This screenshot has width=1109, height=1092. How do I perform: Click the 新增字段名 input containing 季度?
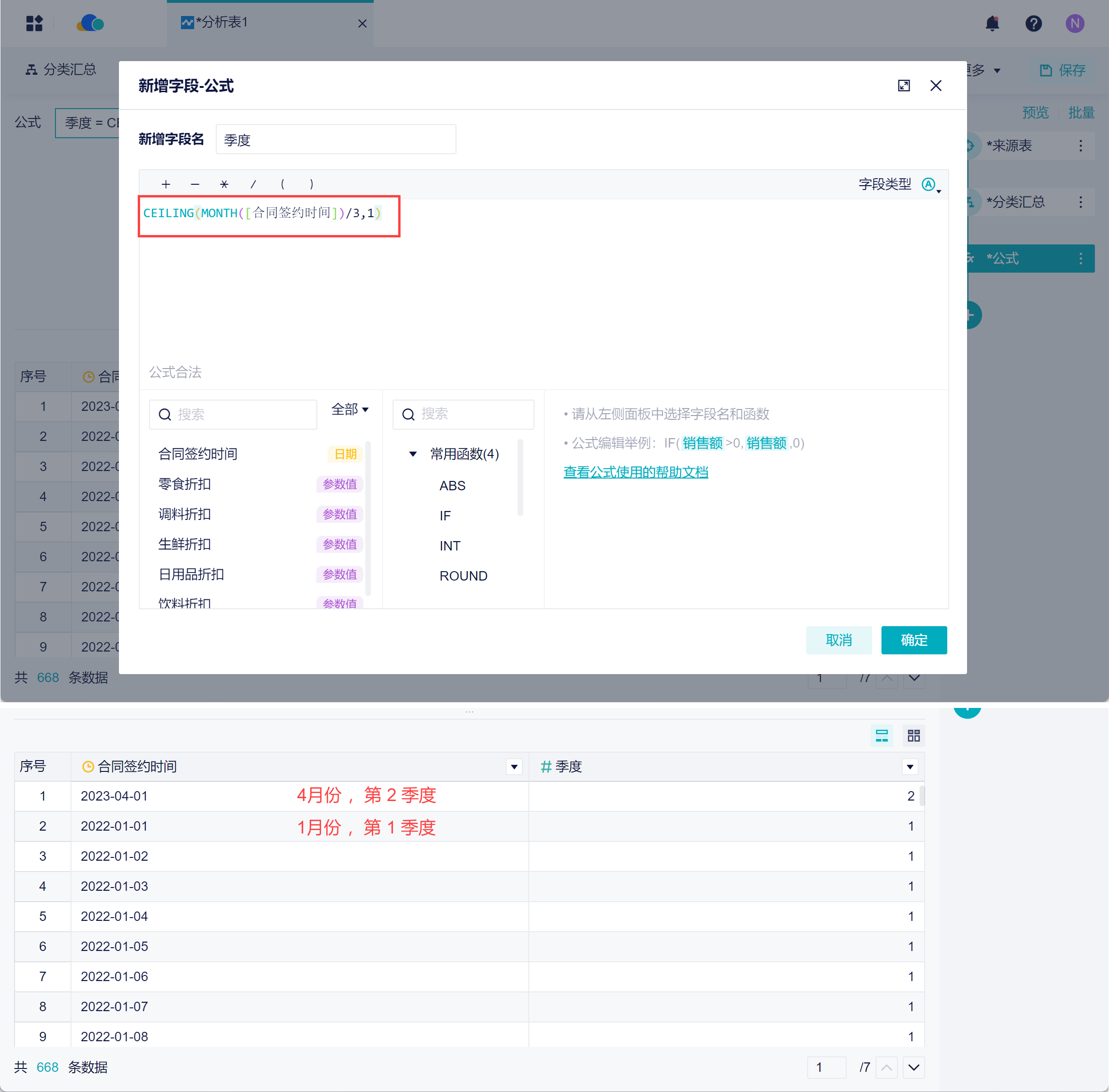point(336,139)
